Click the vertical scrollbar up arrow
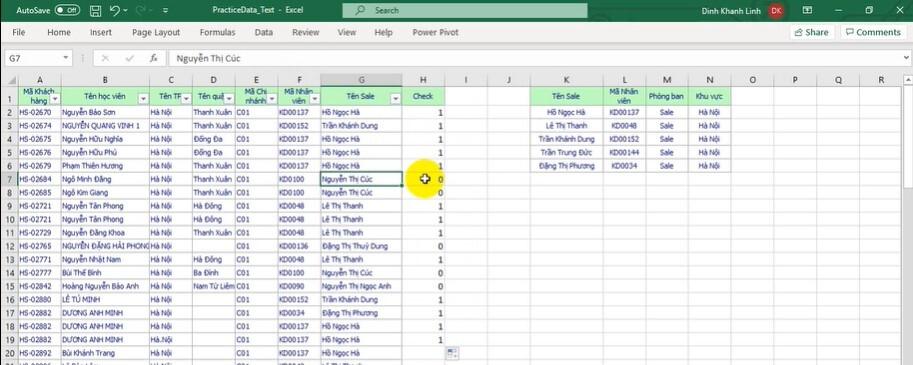The image size is (913, 365). pos(908,80)
